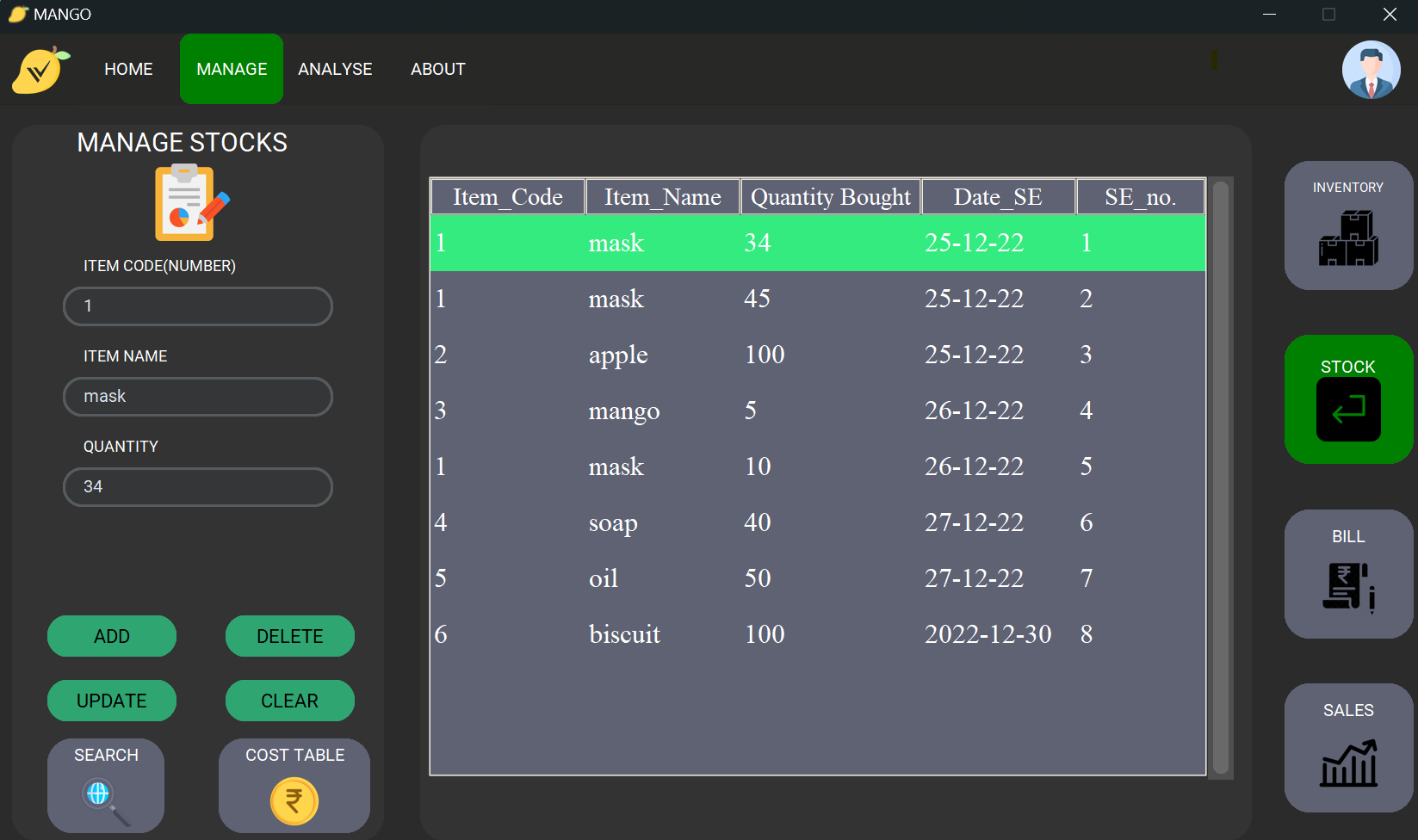The height and width of the screenshot is (840, 1418).
Task: Open the Bill rupee receipt icon
Action: [1347, 589]
